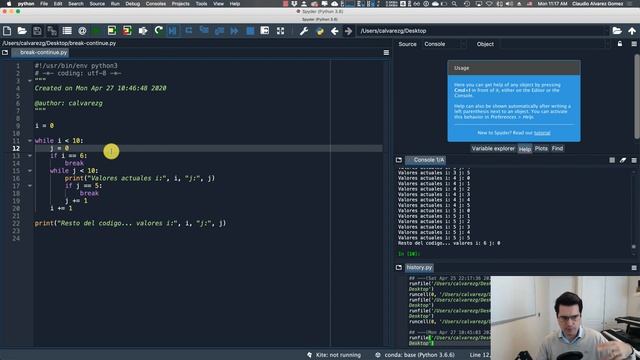Open the symbol finder '@' icon
Image resolution: width=640 pixels, height=360 pixels.
(x=82, y=31)
